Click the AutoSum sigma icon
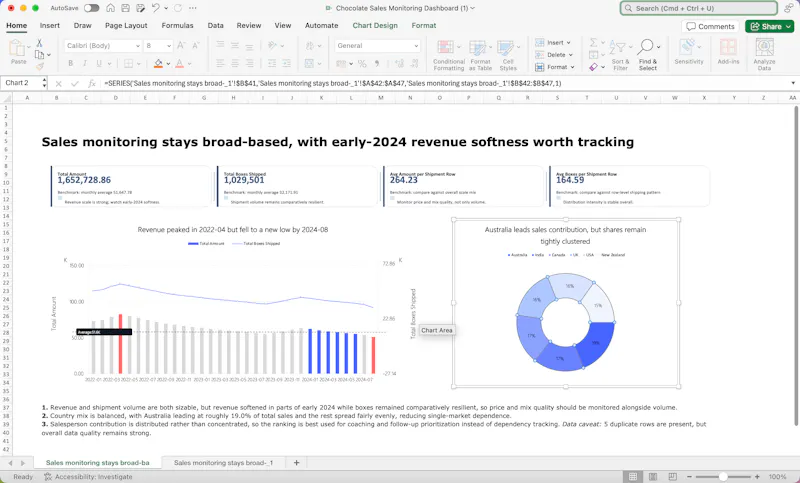 pyautogui.click(x=593, y=43)
